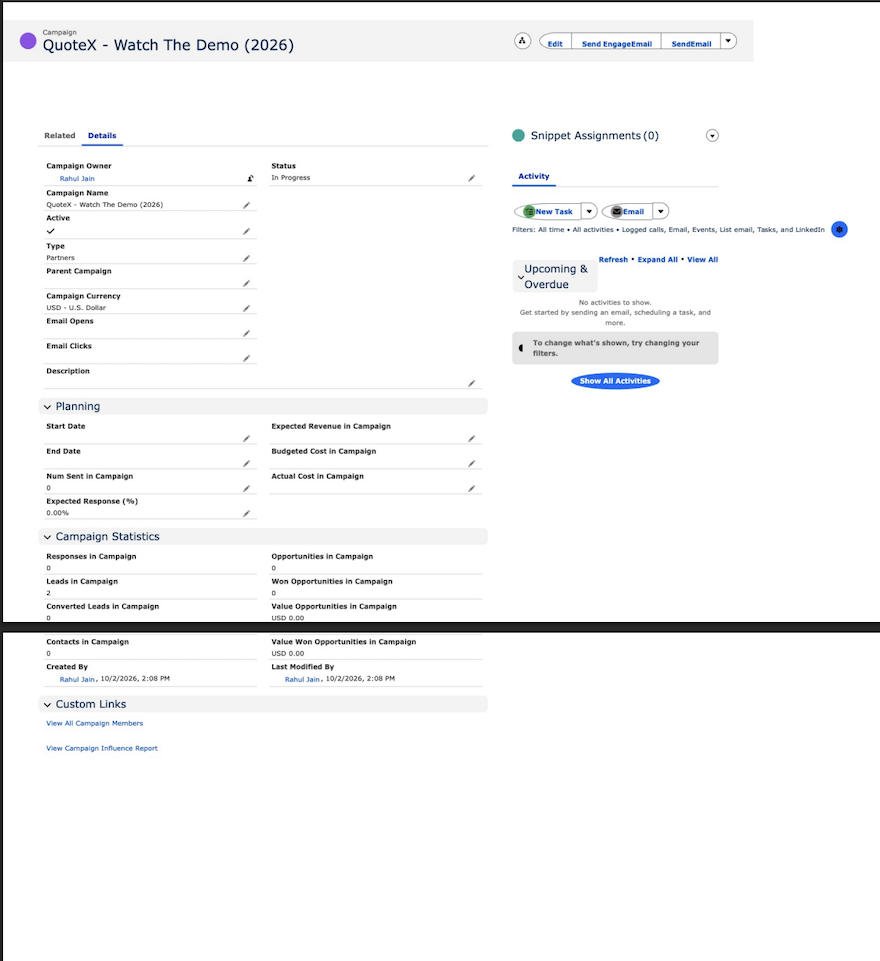
Task: Collapse the Planning section
Action: tap(47, 407)
